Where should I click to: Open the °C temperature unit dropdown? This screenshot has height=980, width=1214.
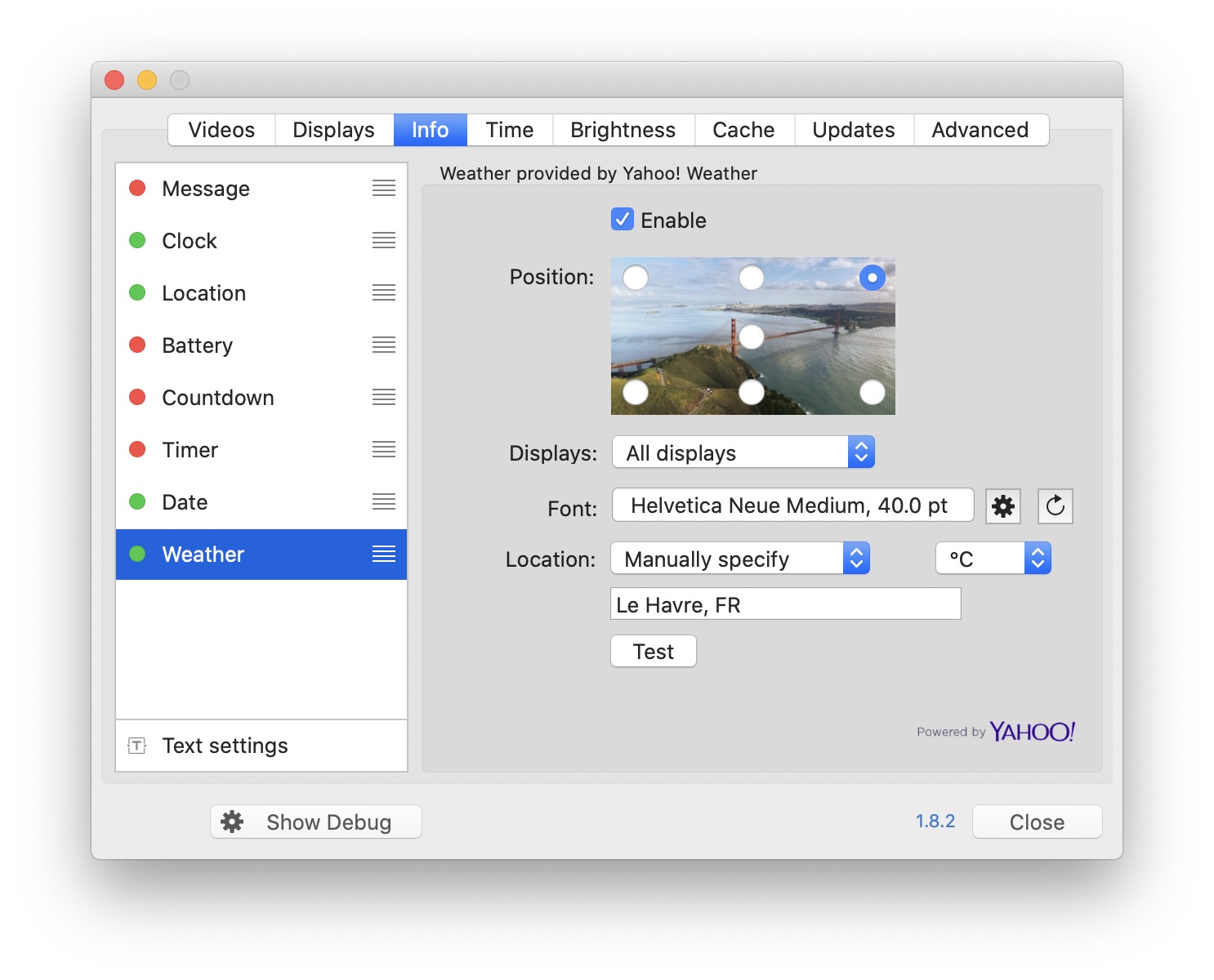(993, 559)
